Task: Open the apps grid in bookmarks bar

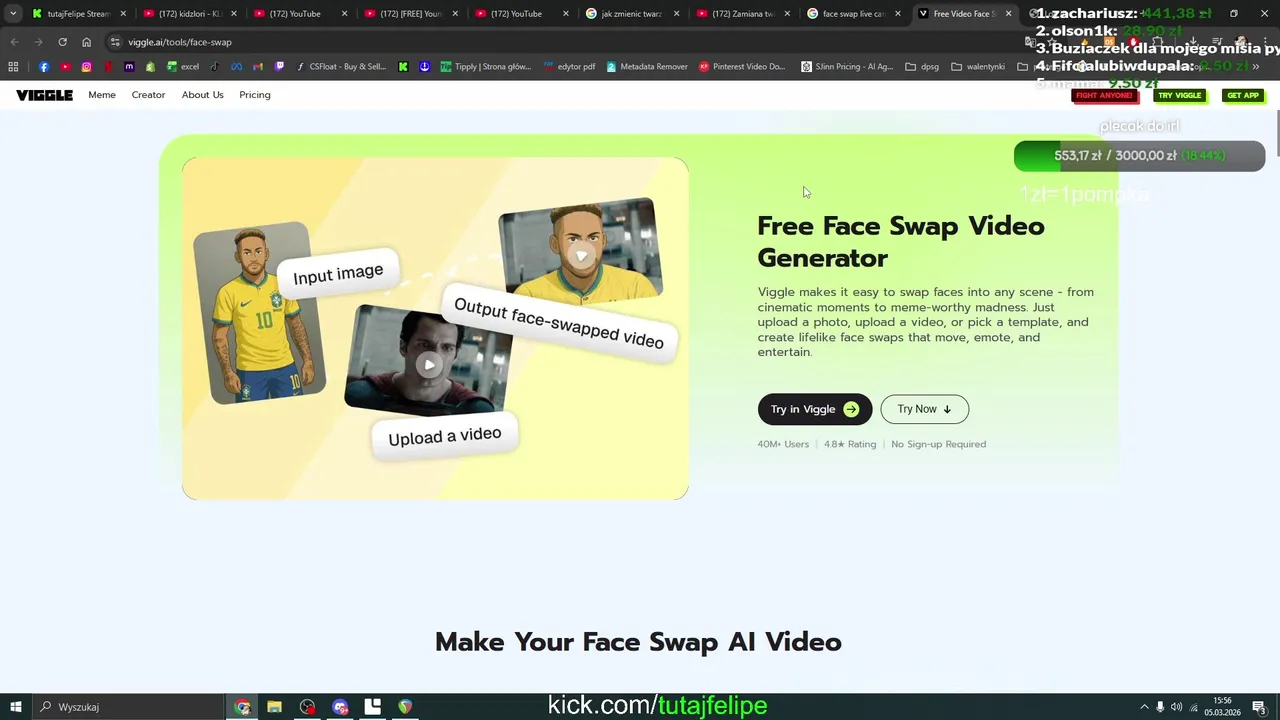Action: pos(13,67)
